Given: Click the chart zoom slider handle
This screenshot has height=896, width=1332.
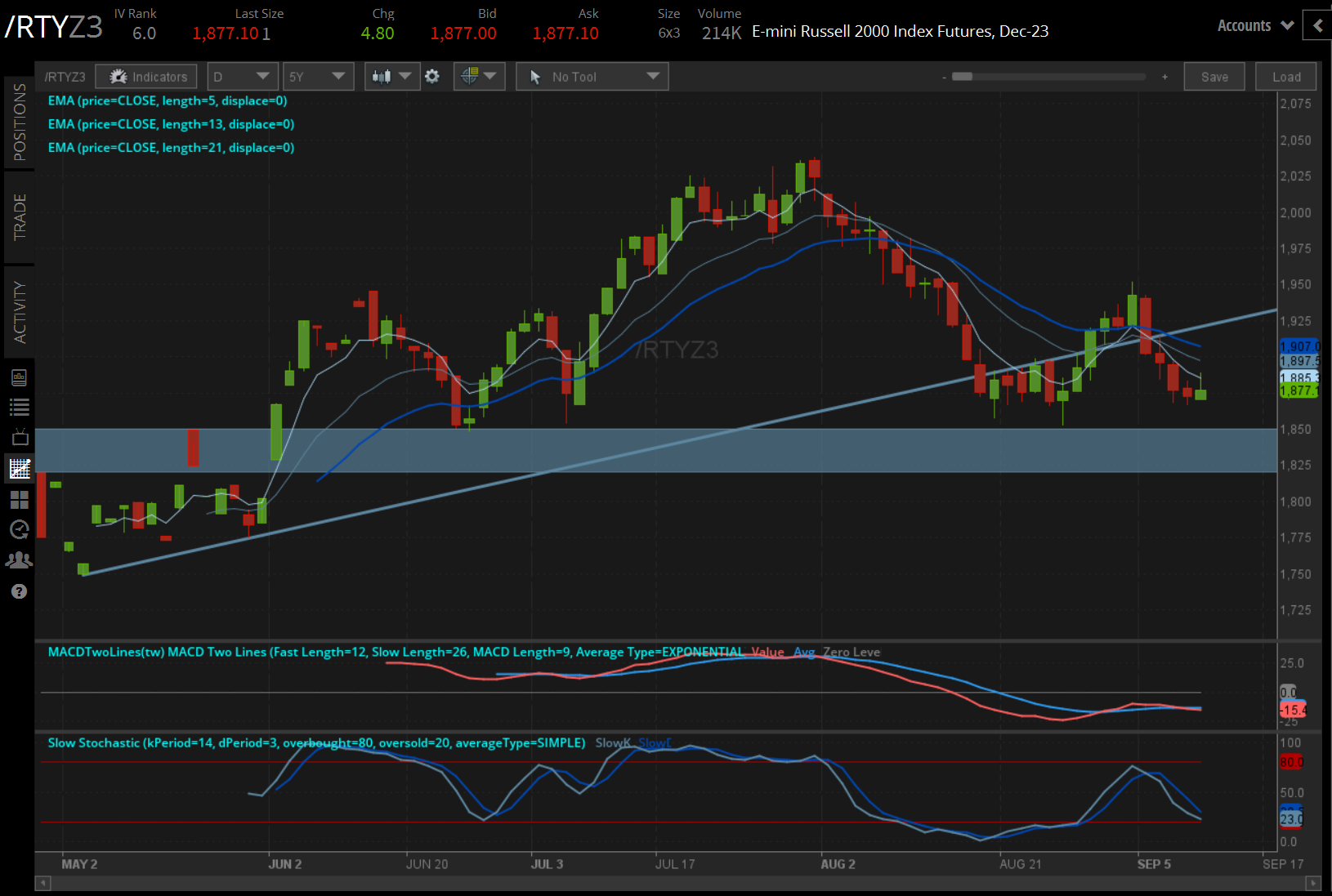Looking at the screenshot, I should pyautogui.click(x=963, y=77).
